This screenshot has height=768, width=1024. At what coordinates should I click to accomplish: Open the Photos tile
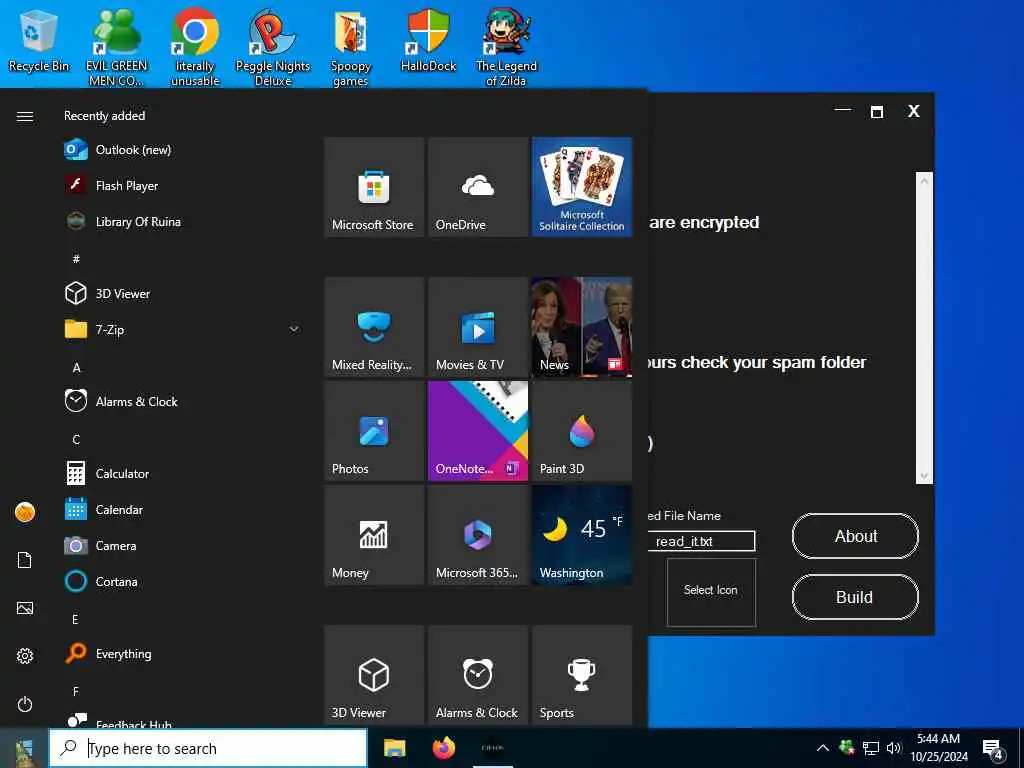tap(374, 431)
